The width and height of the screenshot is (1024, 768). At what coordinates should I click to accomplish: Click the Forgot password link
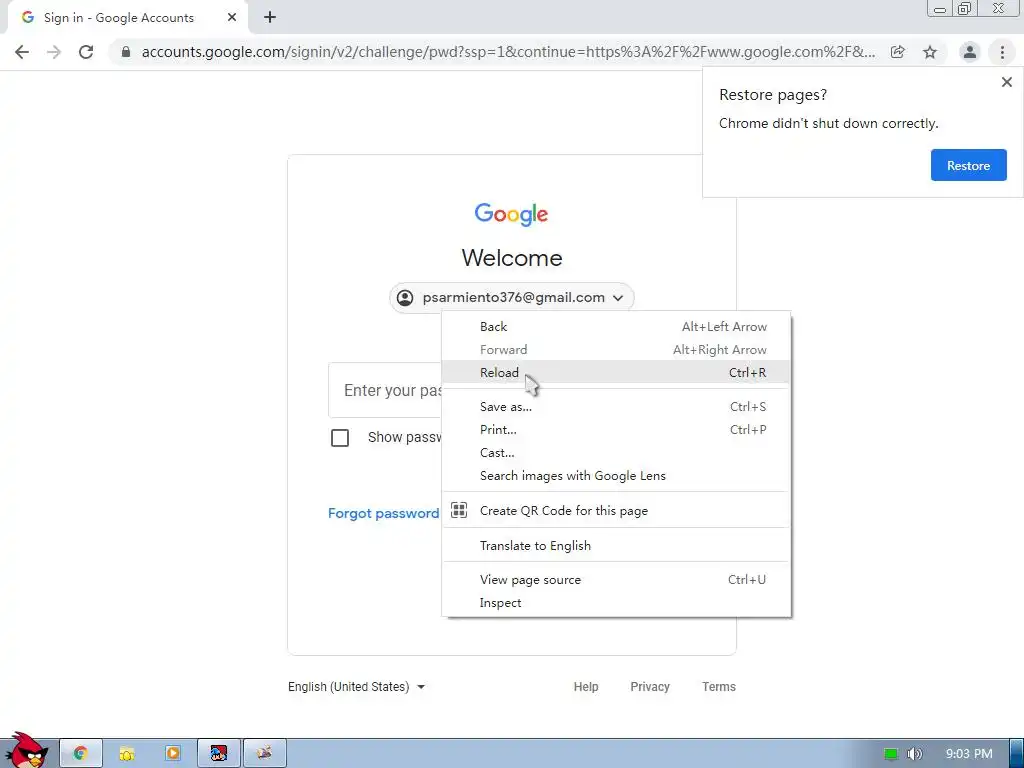(383, 513)
